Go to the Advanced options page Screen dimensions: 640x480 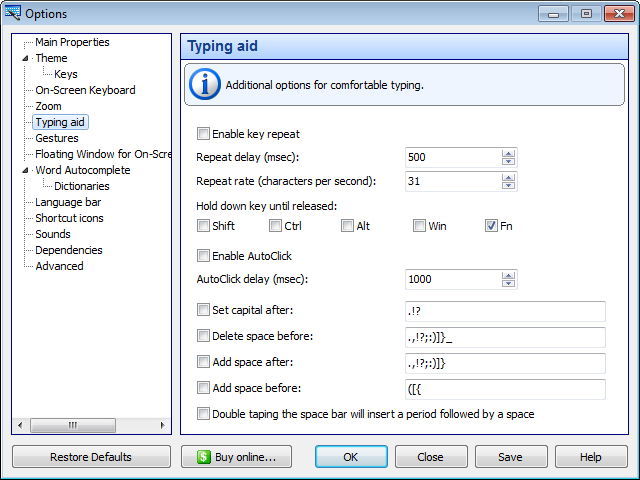point(59,266)
